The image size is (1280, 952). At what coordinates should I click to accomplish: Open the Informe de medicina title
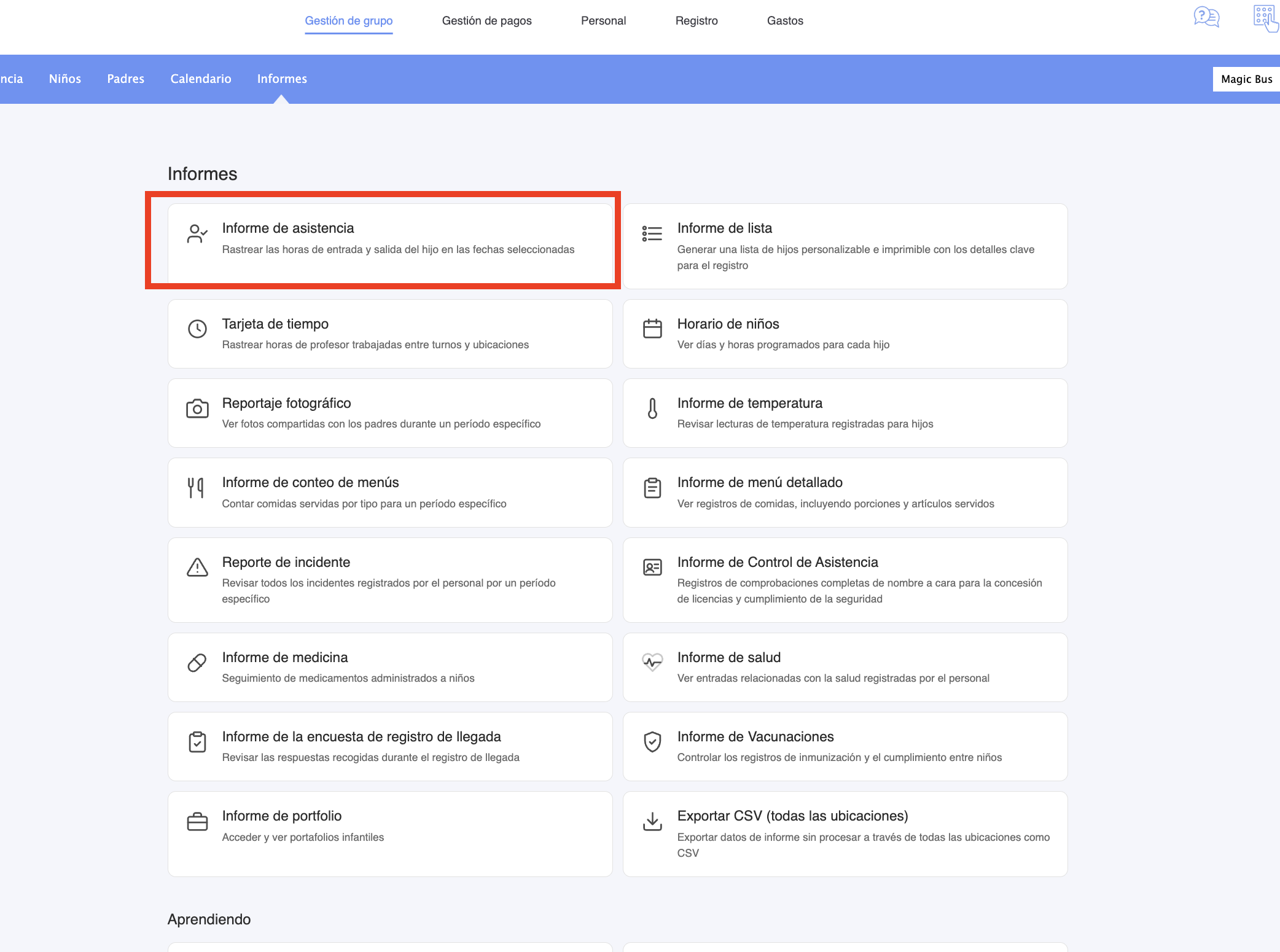[x=285, y=657]
